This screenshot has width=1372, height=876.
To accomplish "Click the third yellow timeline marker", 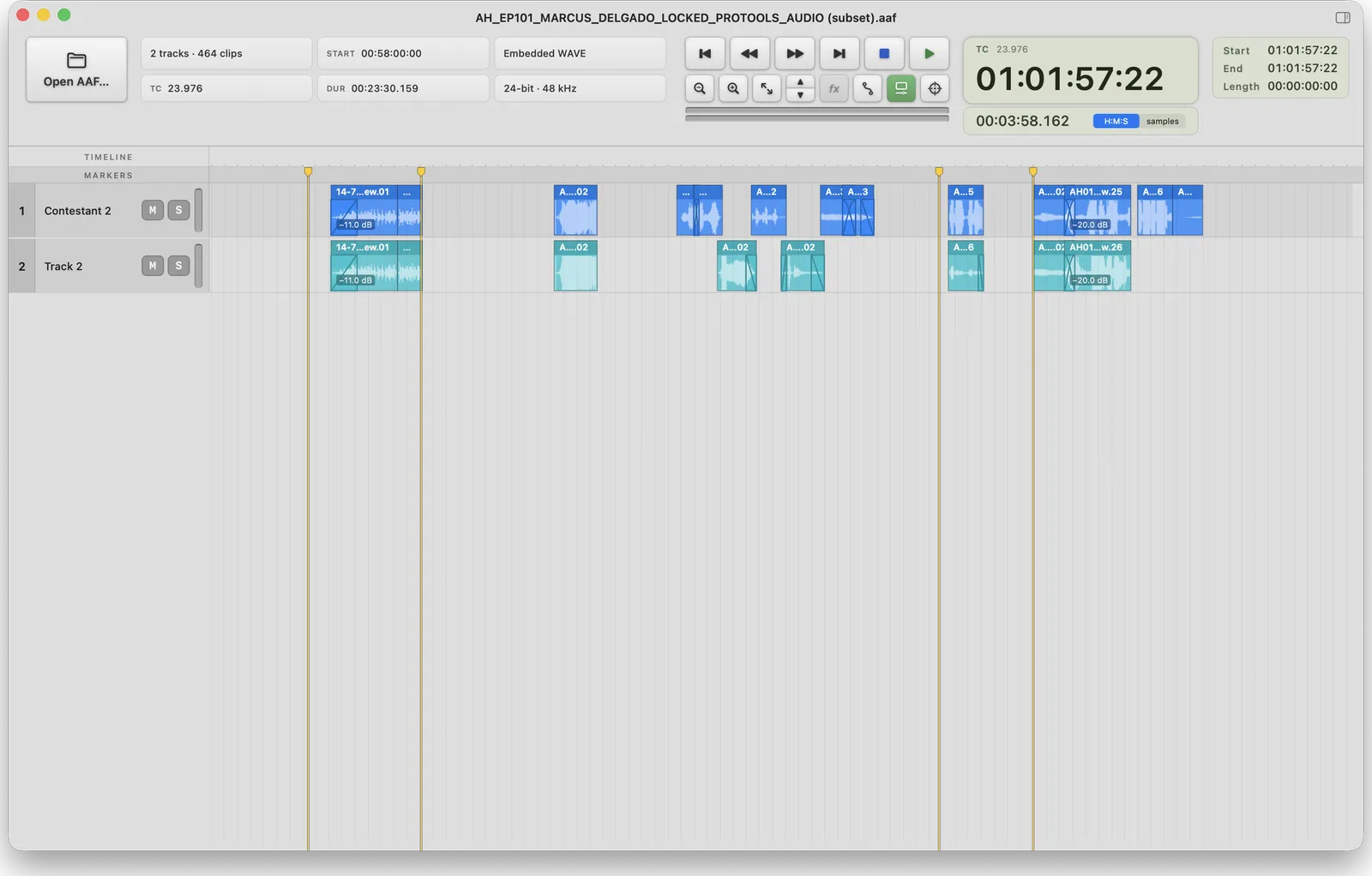I will click(x=939, y=172).
